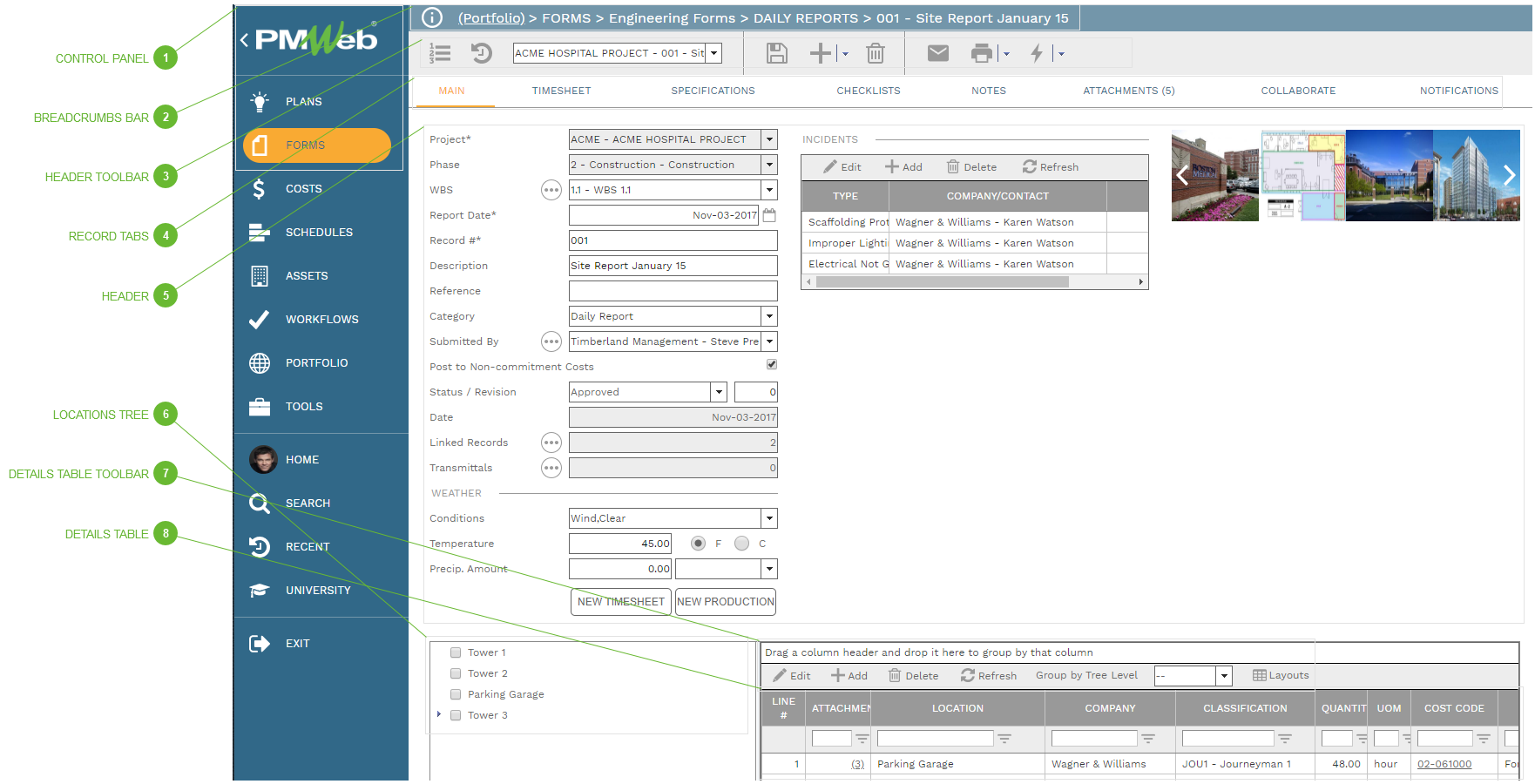Check the Parking Garage location checkbox
The image size is (1535, 784).
pos(456,694)
